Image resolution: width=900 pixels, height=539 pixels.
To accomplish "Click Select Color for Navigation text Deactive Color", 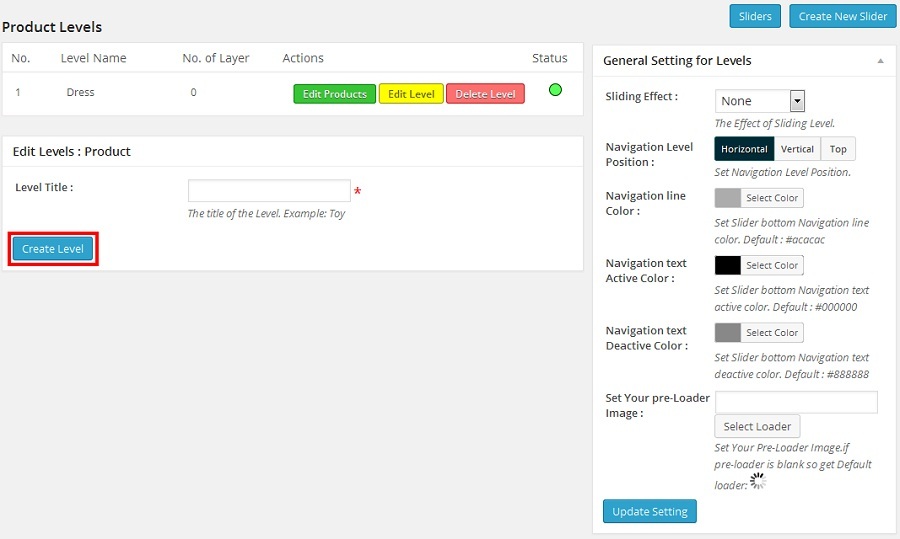I will click(x=772, y=333).
